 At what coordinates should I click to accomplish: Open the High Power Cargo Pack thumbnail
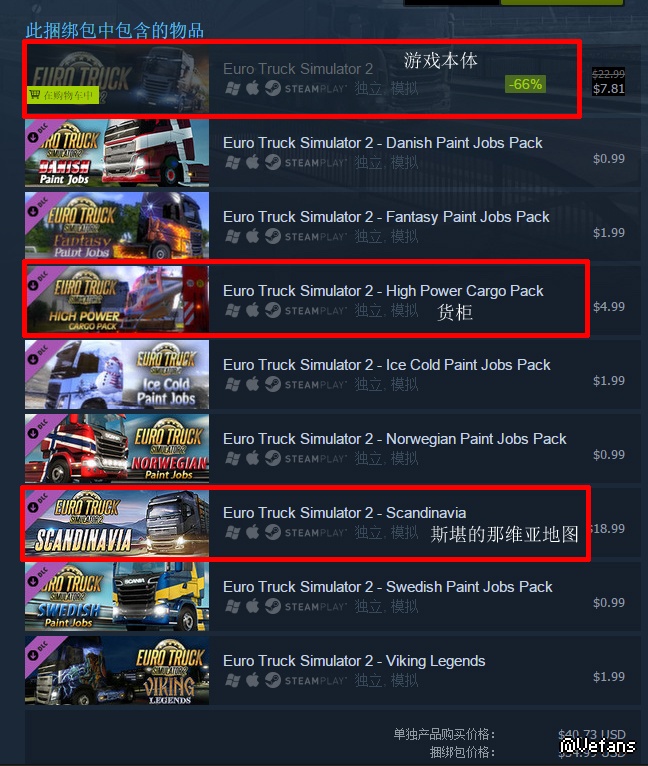(x=117, y=299)
